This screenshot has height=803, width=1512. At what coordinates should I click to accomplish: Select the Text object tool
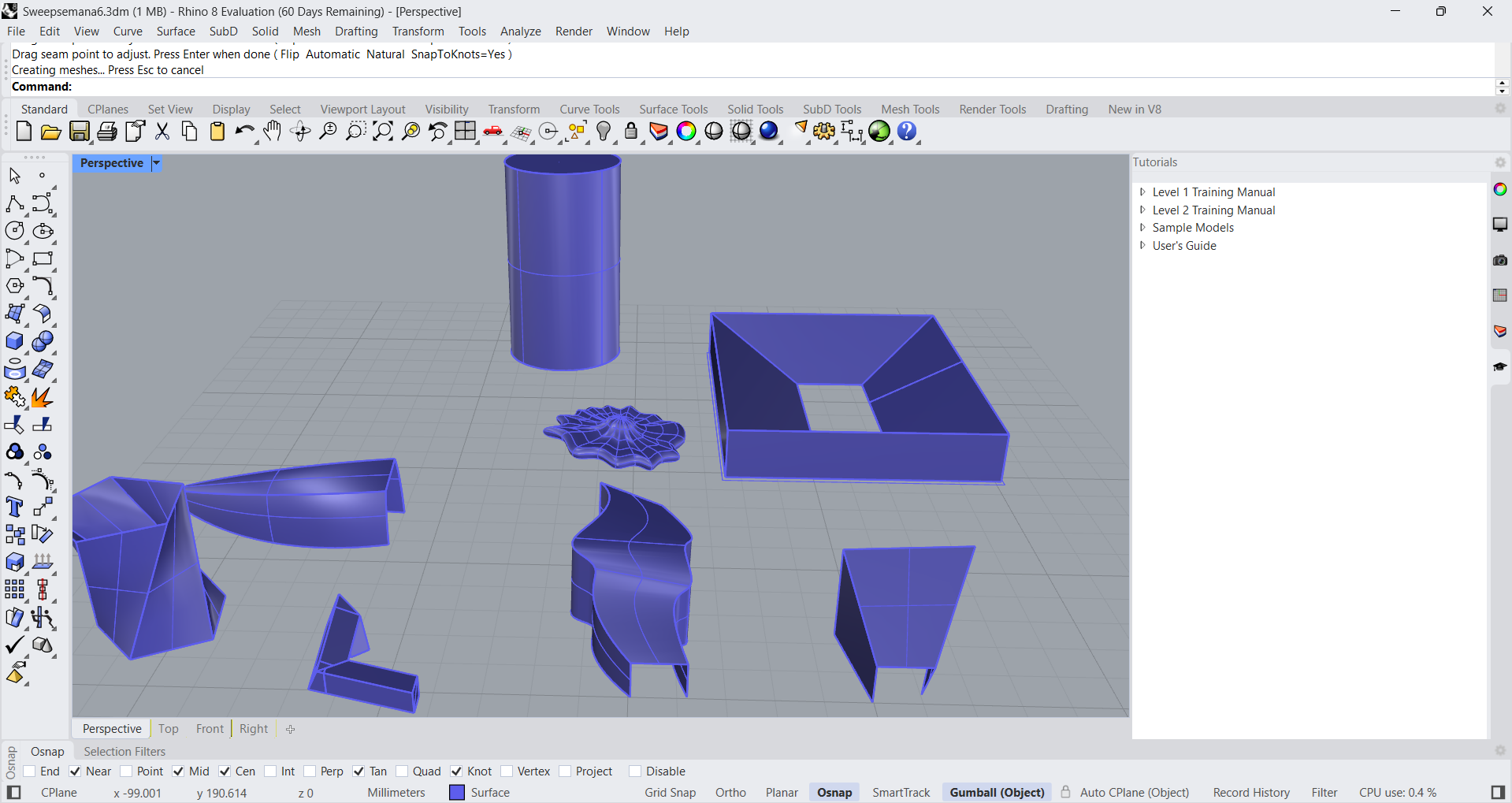14,507
